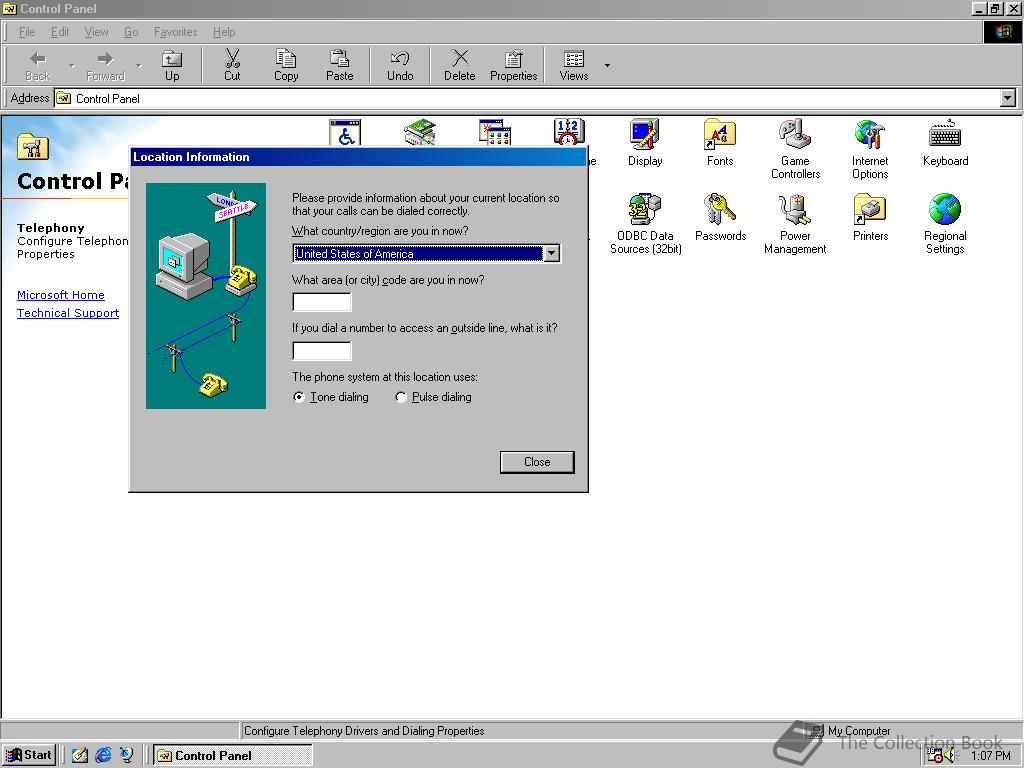Click the Address bar Control Panel field
The height and width of the screenshot is (768, 1024).
tap(526, 99)
